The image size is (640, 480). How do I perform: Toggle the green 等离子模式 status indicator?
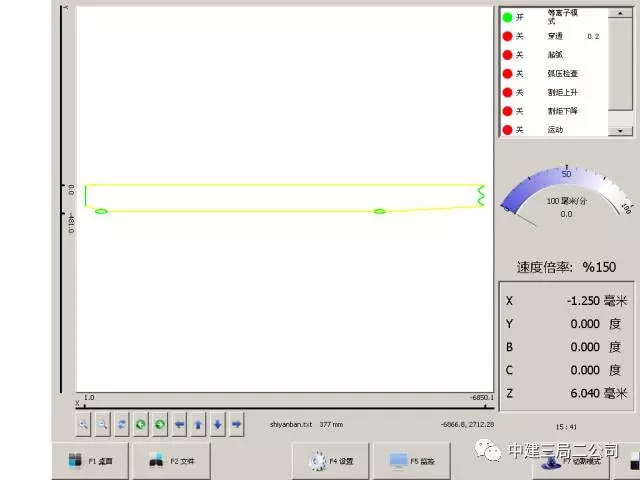[507, 17]
